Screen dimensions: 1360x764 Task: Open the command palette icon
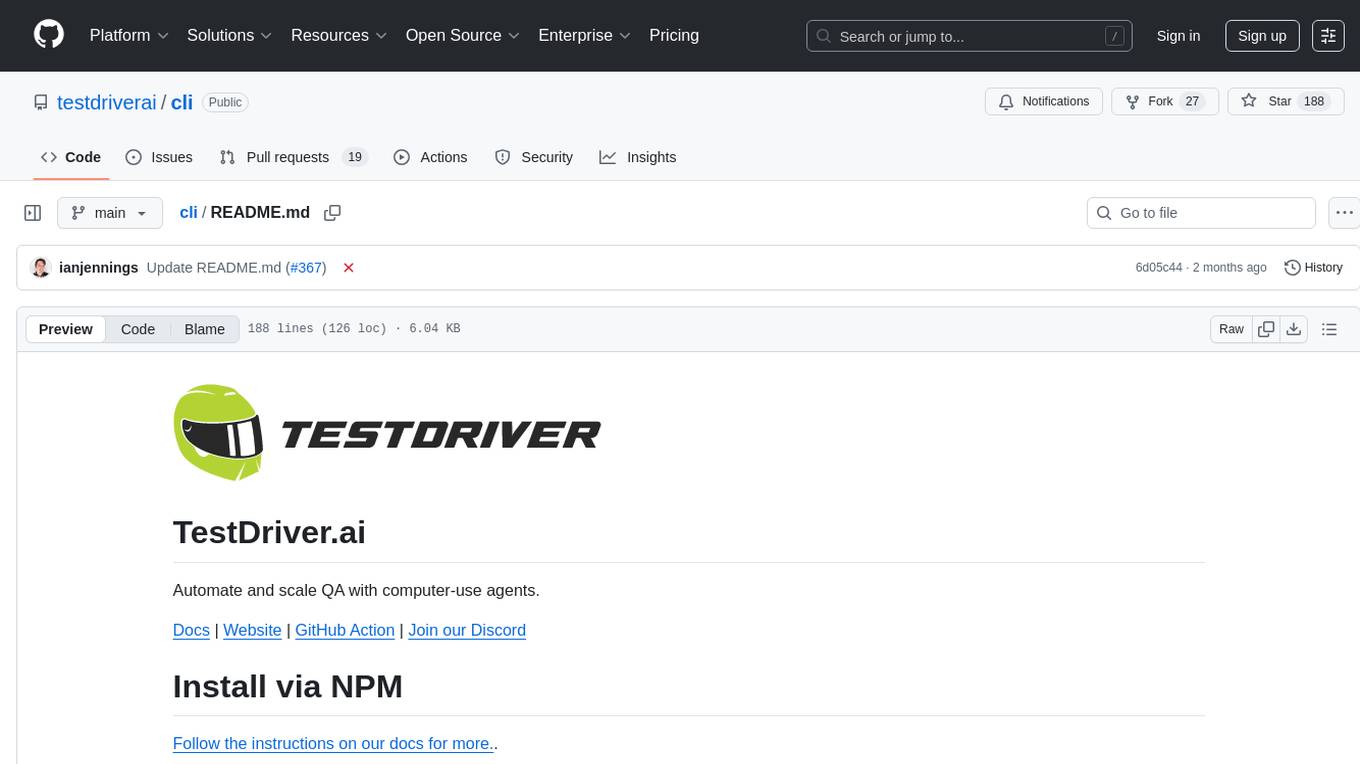click(x=1328, y=35)
